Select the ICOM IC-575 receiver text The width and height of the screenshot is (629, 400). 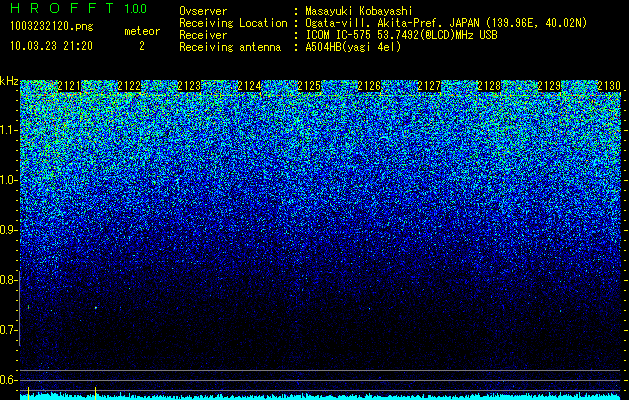pos(401,35)
